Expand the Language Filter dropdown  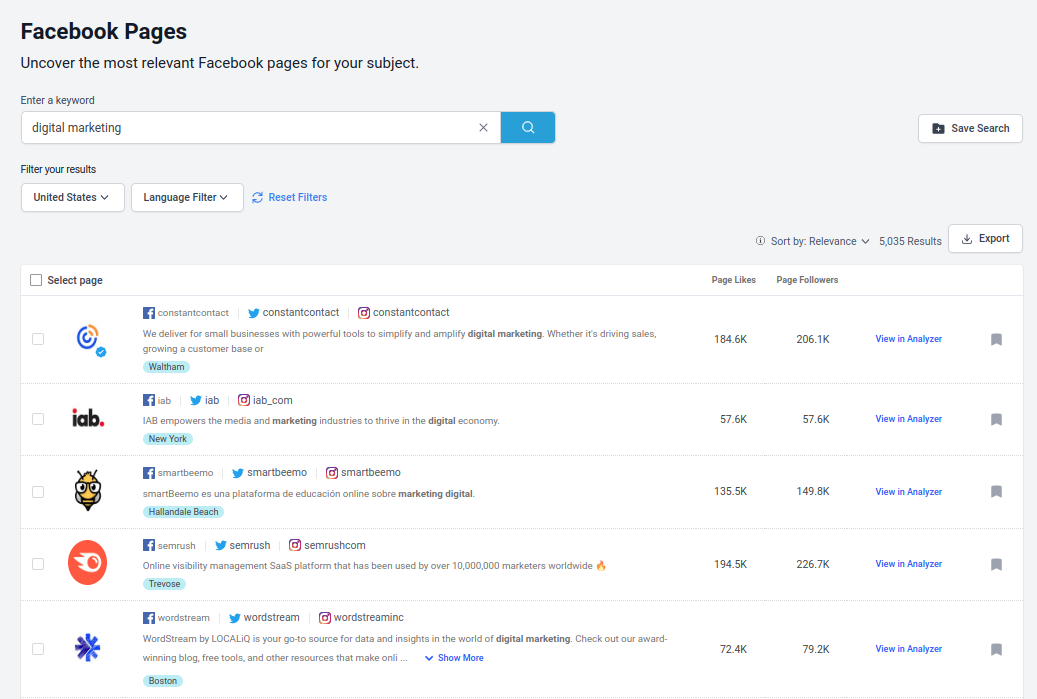186,198
